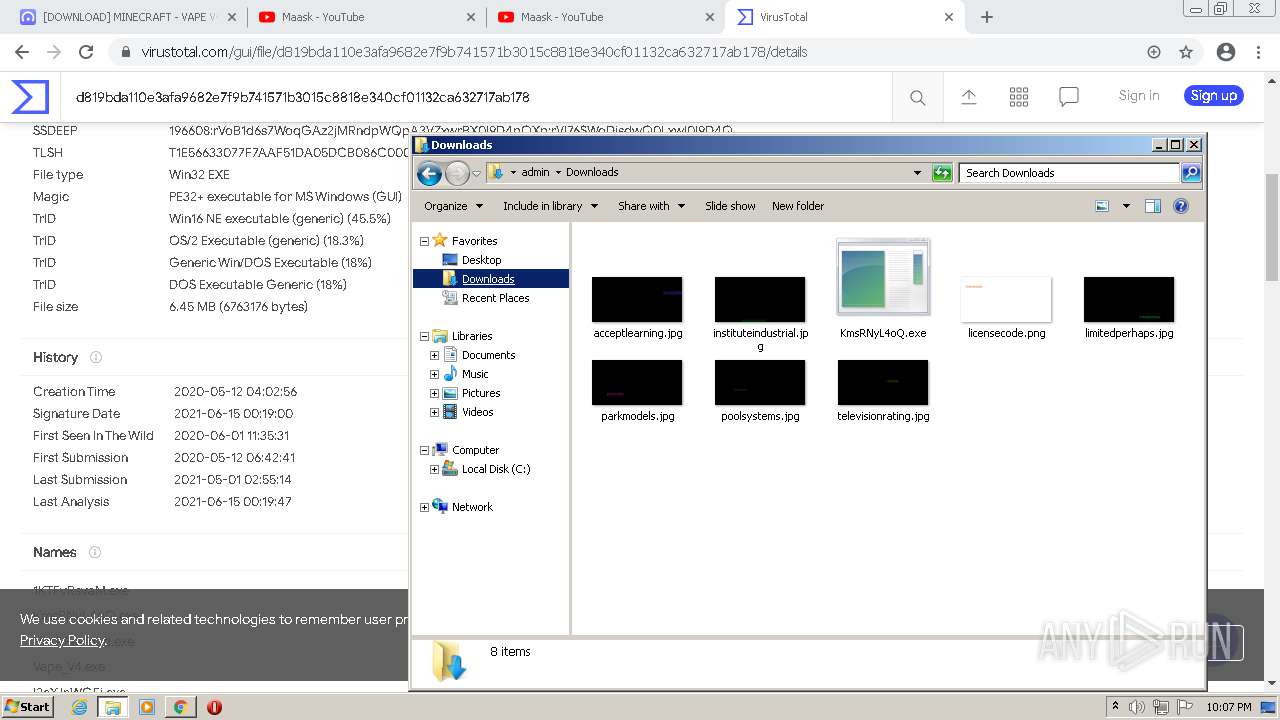
Task: Click the Sign up button
Action: pos(1214,95)
